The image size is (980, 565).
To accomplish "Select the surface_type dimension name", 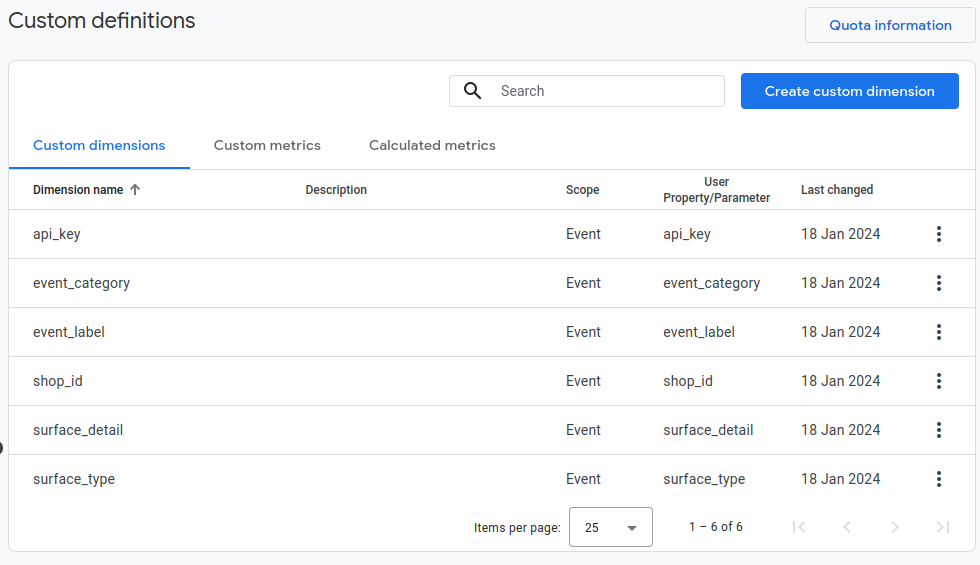I will click(x=74, y=479).
